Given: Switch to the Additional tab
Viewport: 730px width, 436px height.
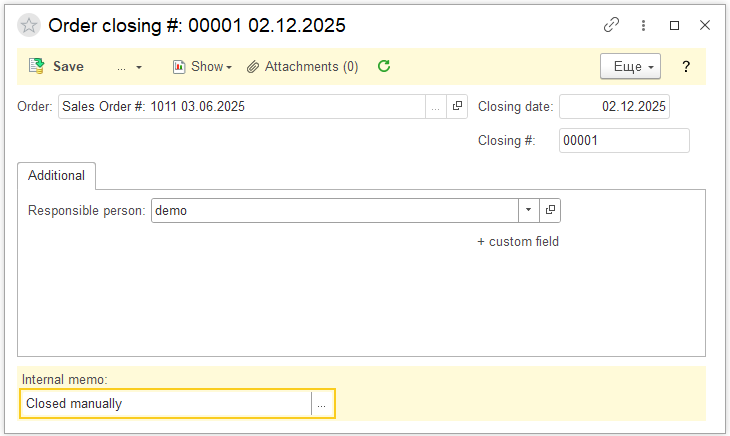Looking at the screenshot, I should point(56,175).
